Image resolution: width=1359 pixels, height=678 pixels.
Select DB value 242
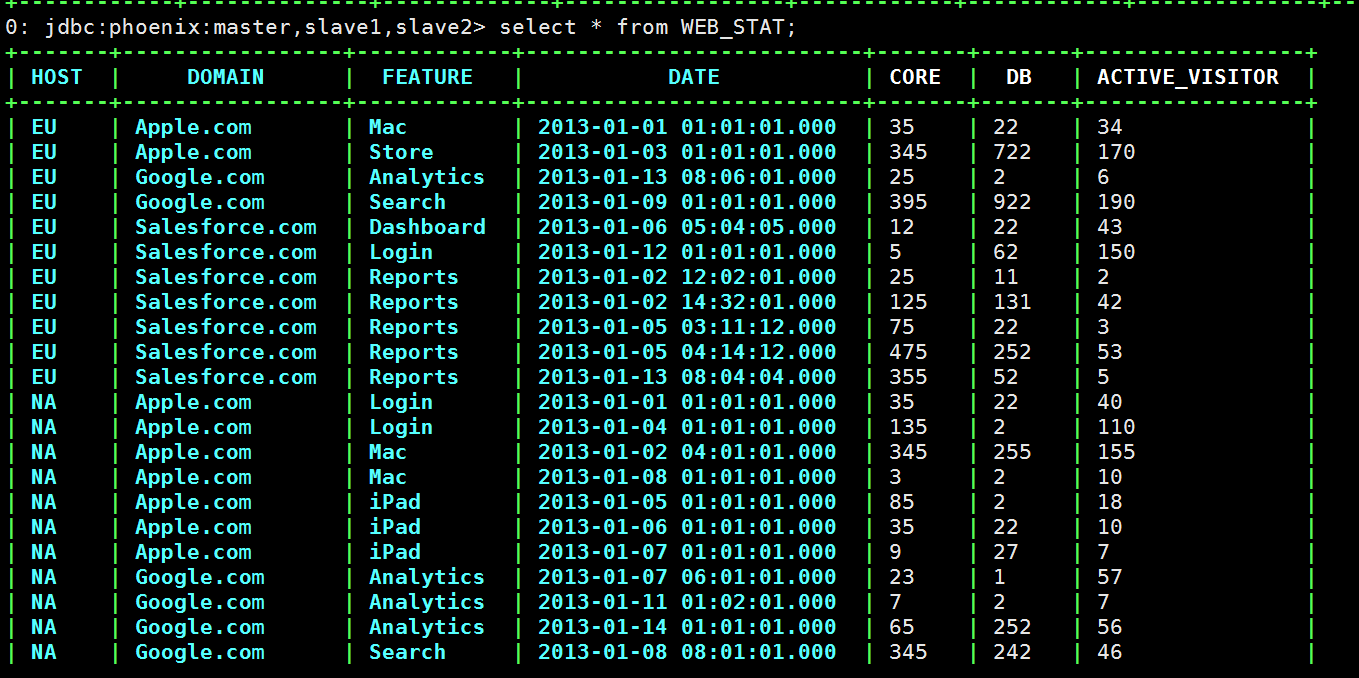pos(1012,652)
